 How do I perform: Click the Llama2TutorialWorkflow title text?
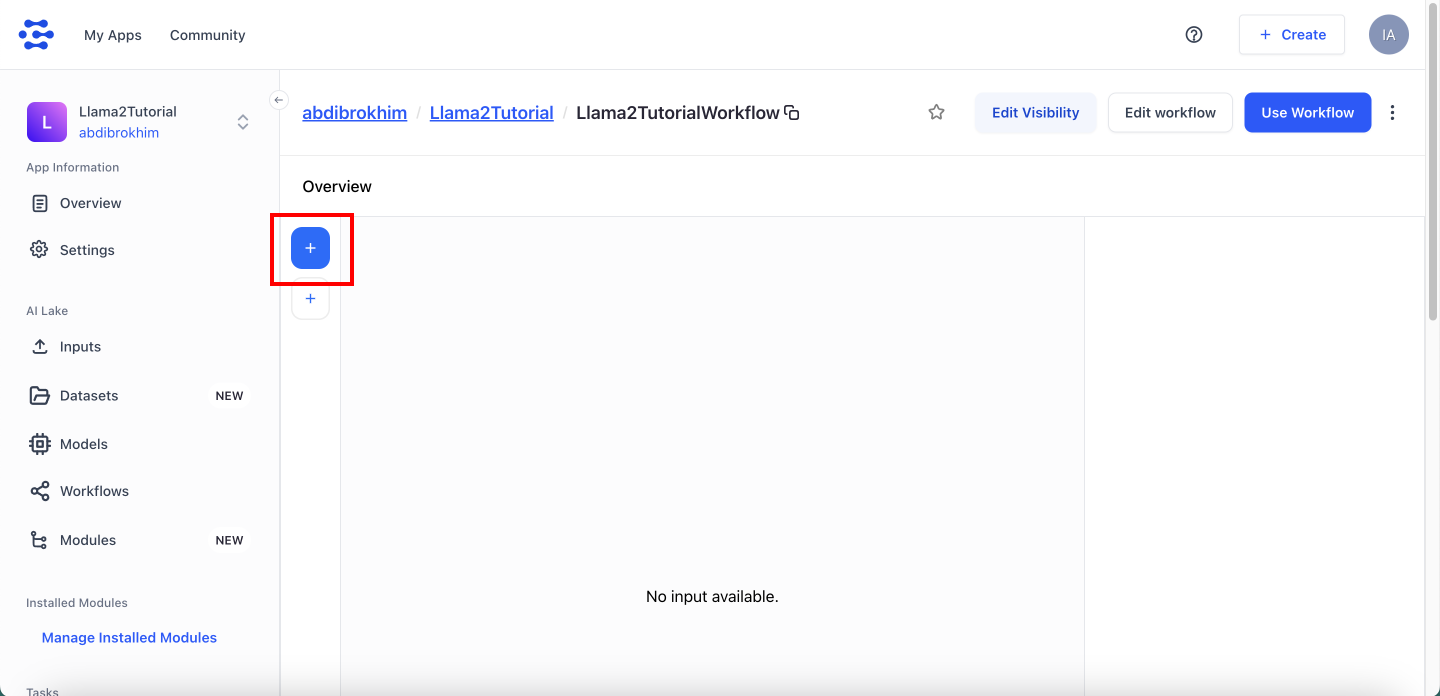coord(678,113)
